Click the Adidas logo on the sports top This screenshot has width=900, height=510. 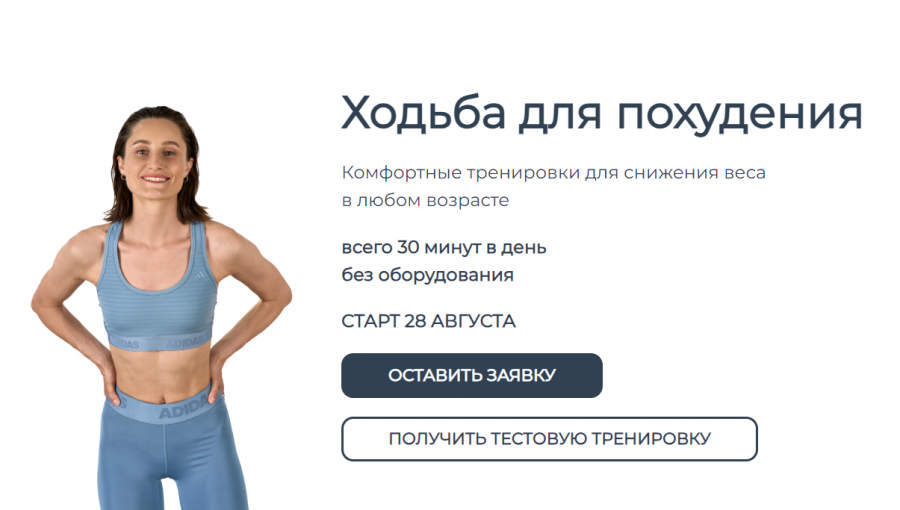pyautogui.click(x=200, y=277)
